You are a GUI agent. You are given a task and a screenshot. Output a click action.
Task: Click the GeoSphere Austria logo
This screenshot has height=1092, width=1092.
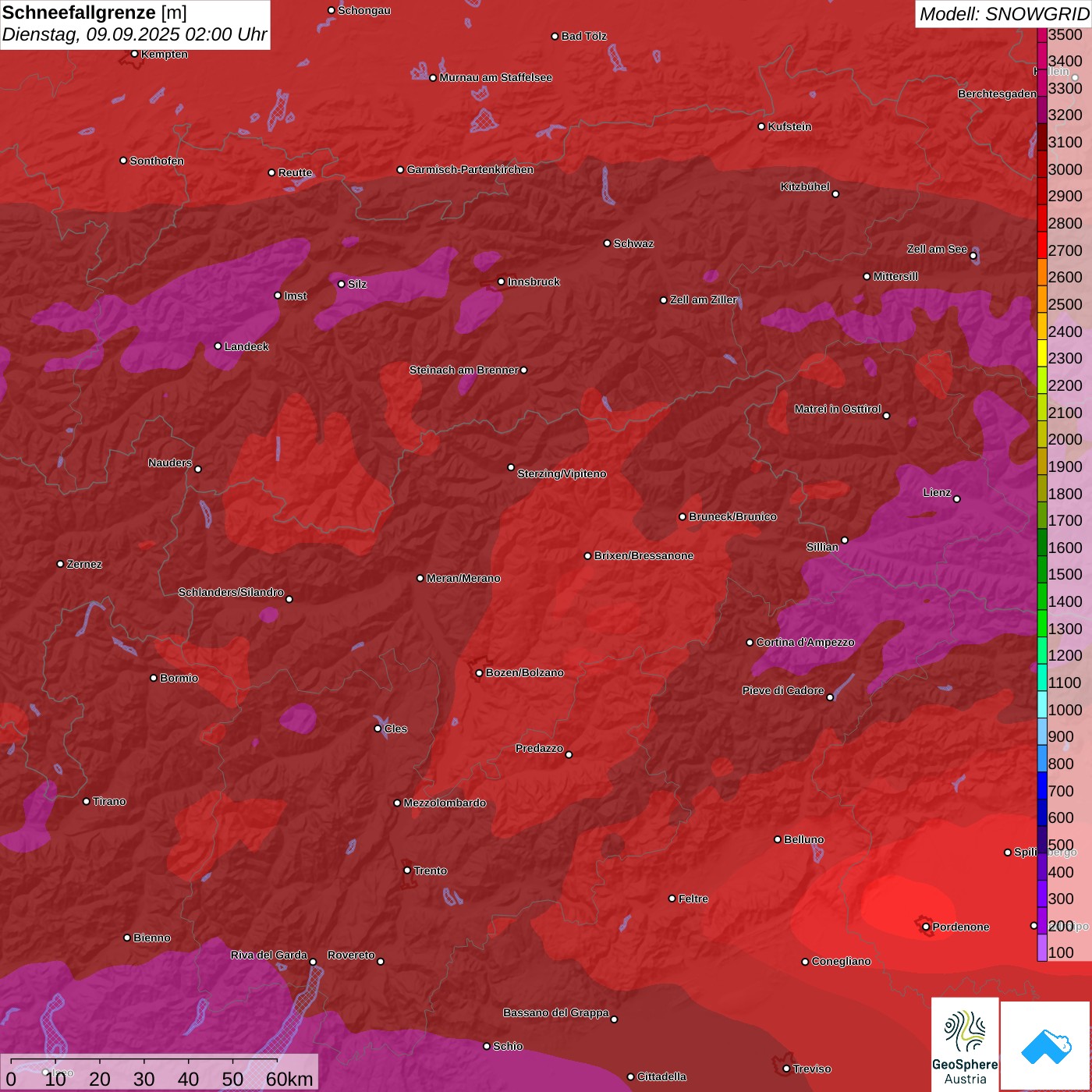tap(965, 1045)
